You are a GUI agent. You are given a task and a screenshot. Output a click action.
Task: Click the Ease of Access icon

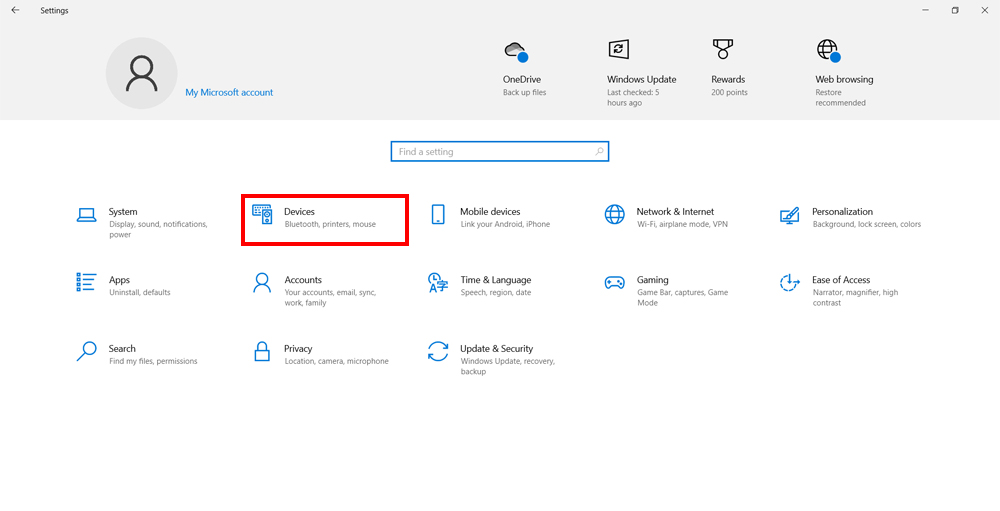click(790, 283)
